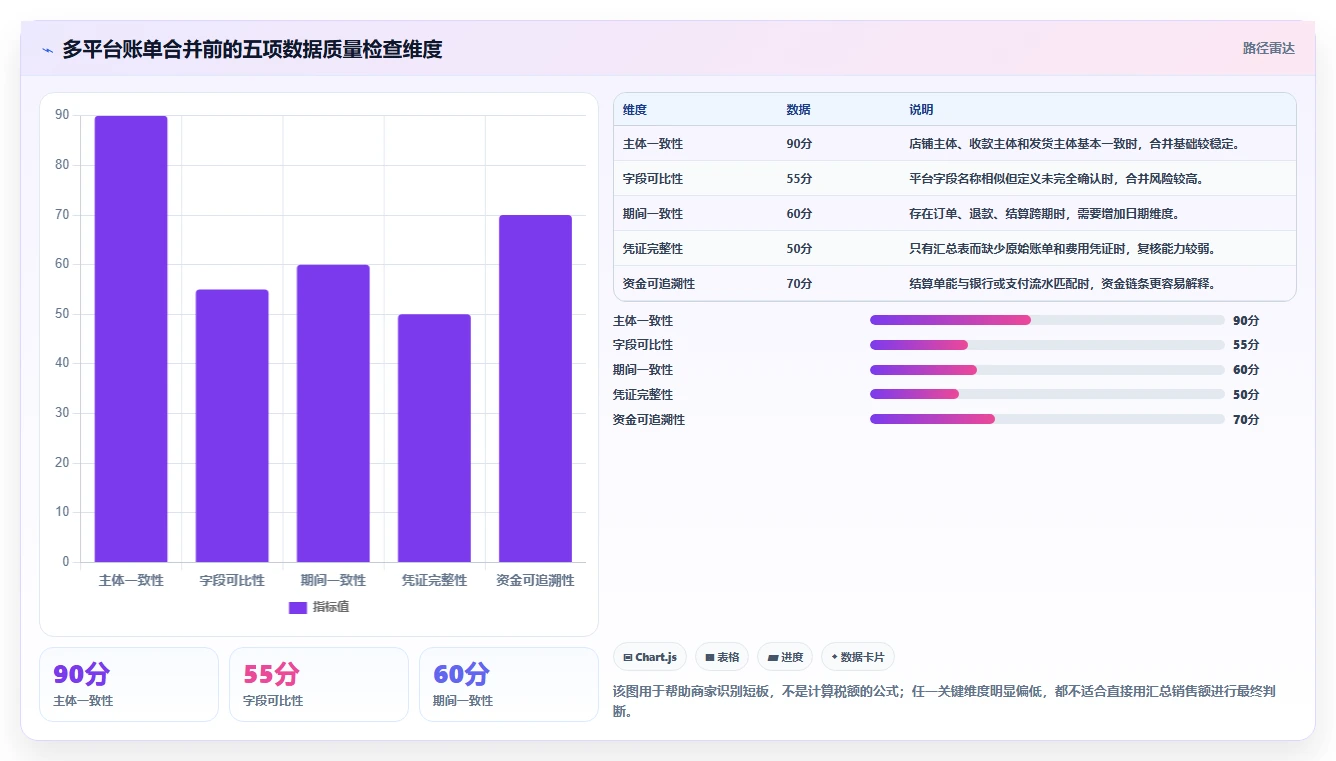Click the 期间一致性 bar in the chart
This screenshot has height=761, width=1336.
pyautogui.click(x=333, y=413)
